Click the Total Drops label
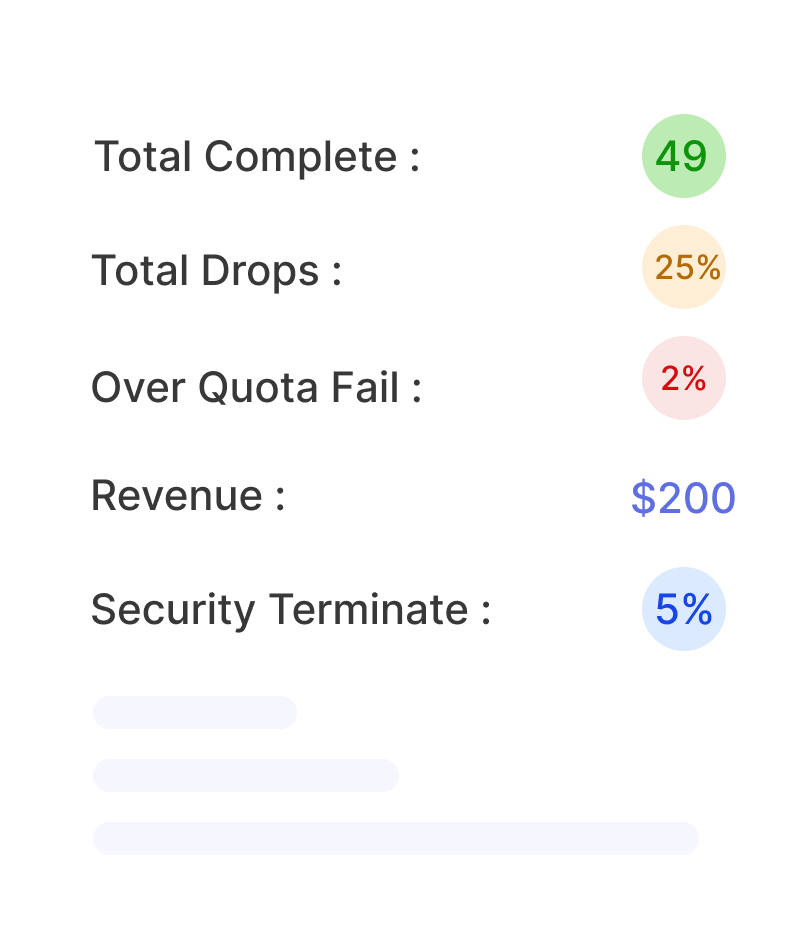The height and width of the screenshot is (927, 792). click(x=216, y=270)
